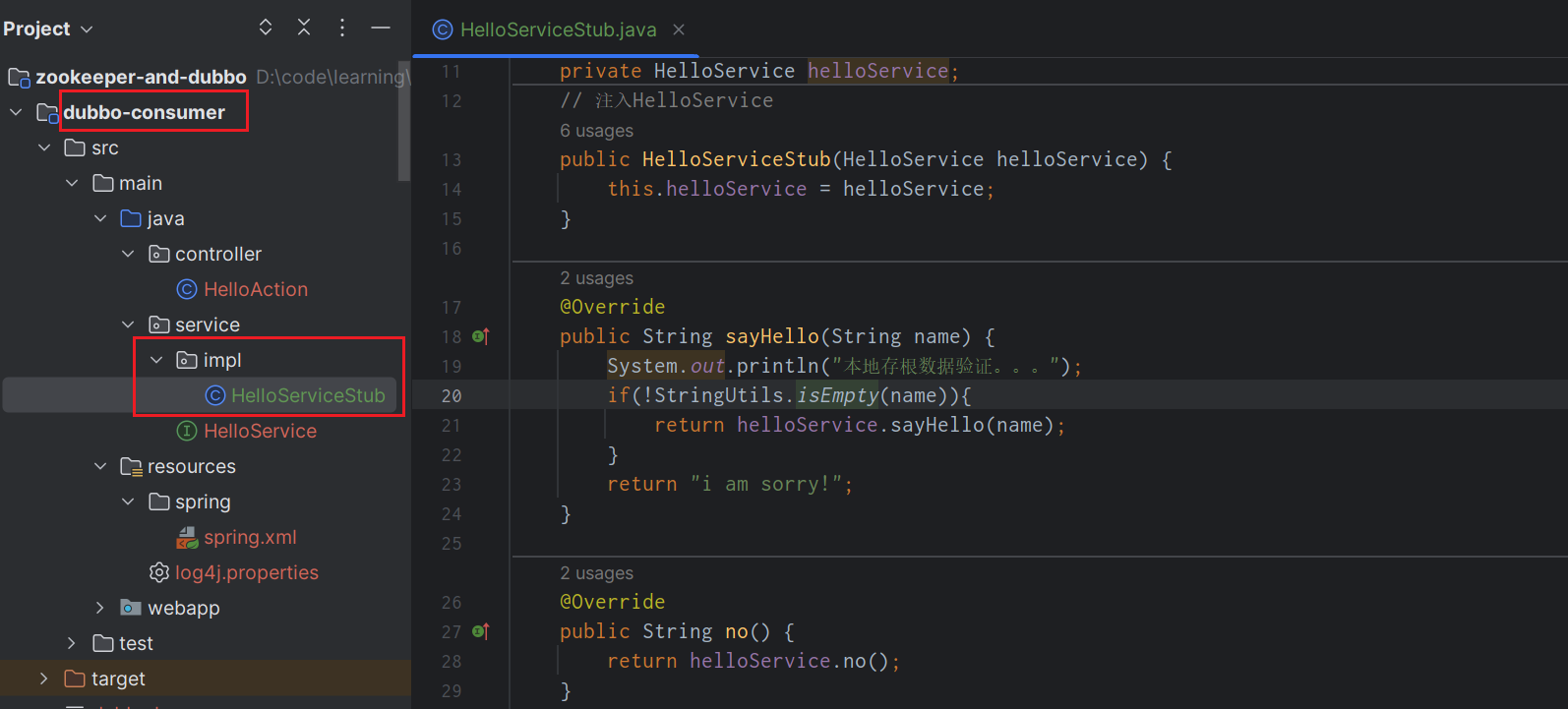Click HelloServiceStub constructor name on line 13
Viewport: 1568px width, 709px height.
(737, 159)
